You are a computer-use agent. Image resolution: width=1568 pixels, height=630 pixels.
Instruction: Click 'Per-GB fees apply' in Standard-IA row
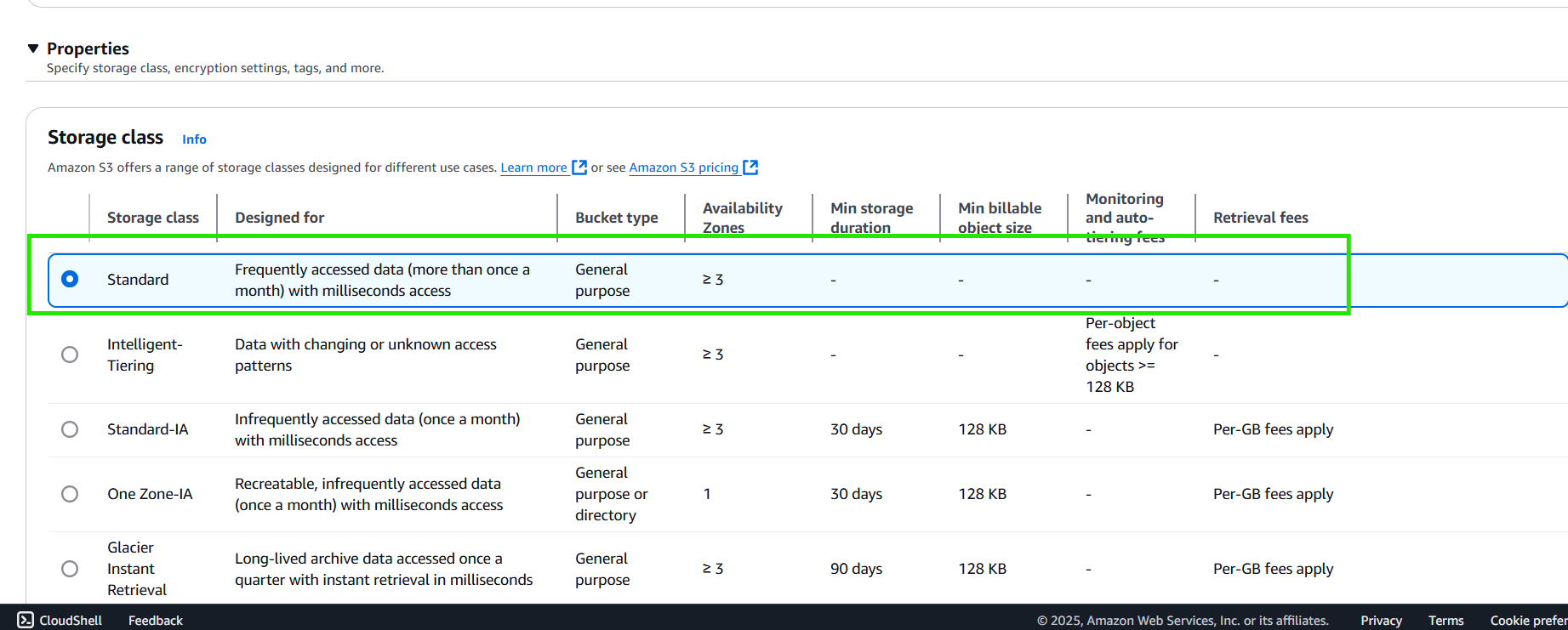pos(1274,429)
